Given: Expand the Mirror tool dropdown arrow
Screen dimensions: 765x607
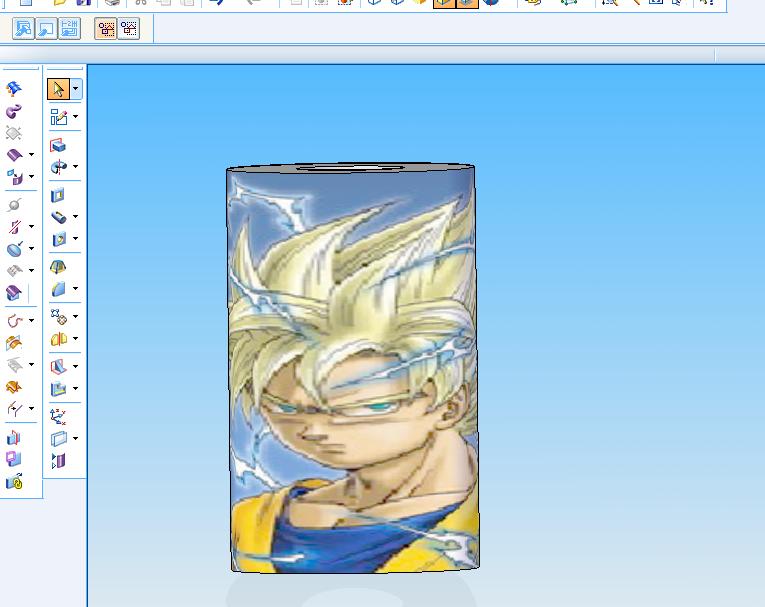Looking at the screenshot, I should [x=76, y=338].
